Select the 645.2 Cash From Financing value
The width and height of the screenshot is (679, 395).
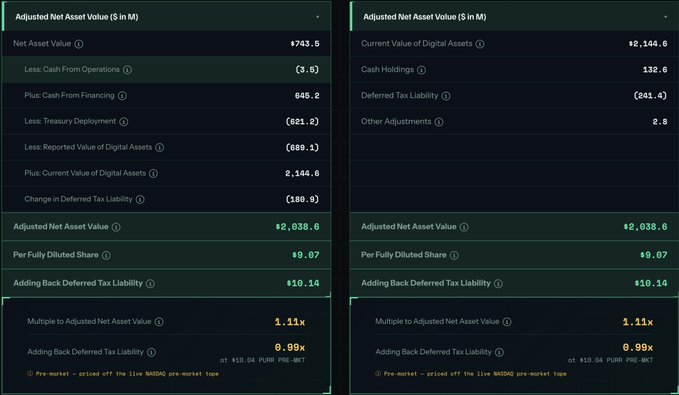307,96
